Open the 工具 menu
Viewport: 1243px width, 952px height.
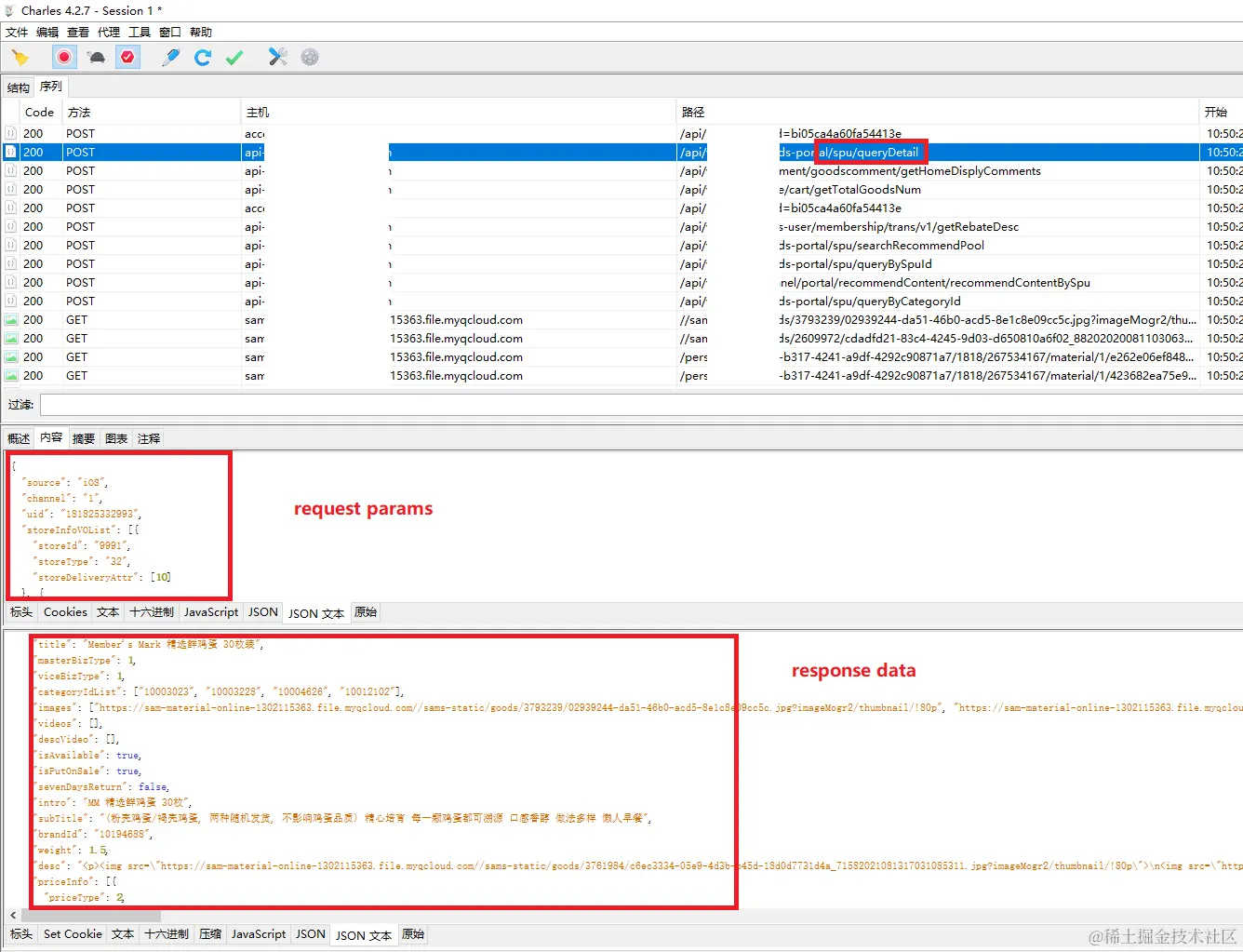pos(140,32)
